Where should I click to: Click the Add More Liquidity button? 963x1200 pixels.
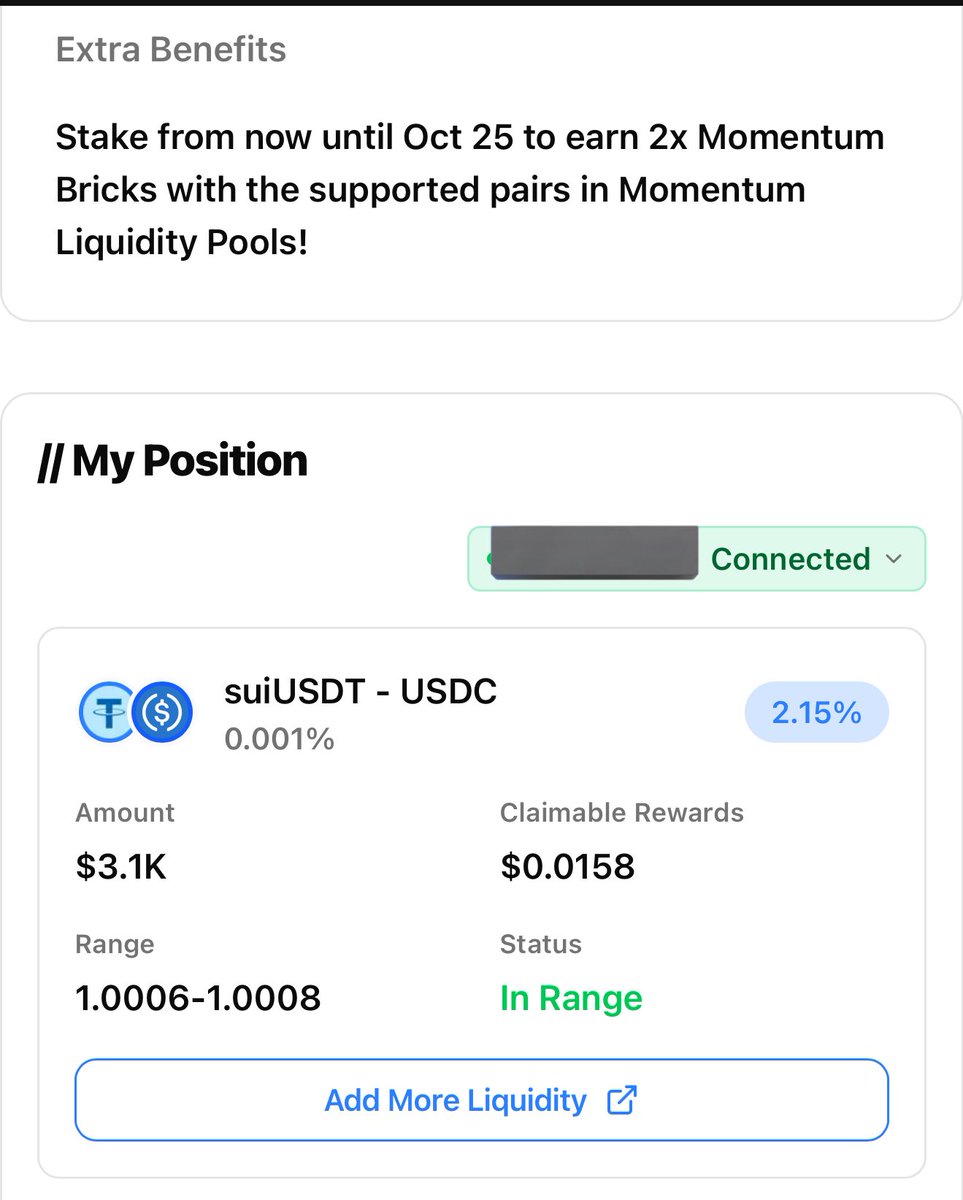[482, 1100]
